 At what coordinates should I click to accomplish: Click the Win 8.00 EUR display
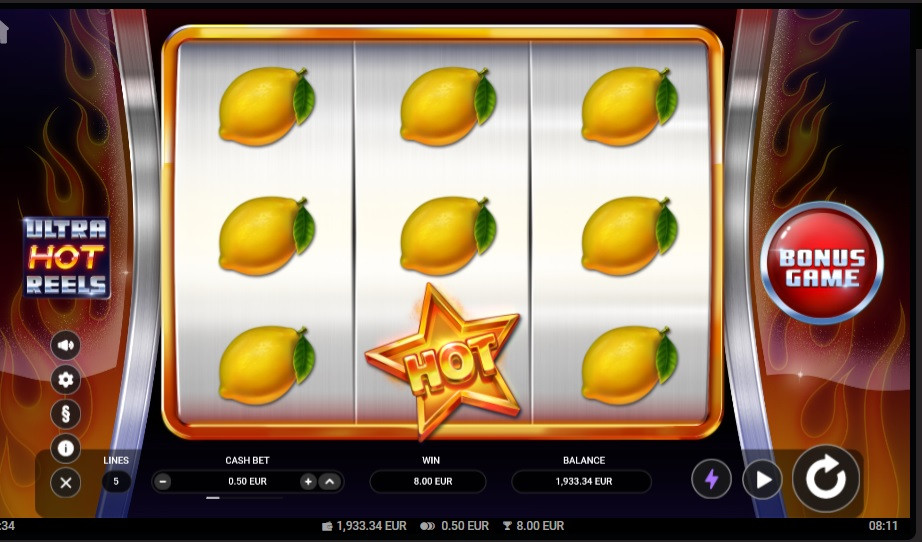pos(428,481)
